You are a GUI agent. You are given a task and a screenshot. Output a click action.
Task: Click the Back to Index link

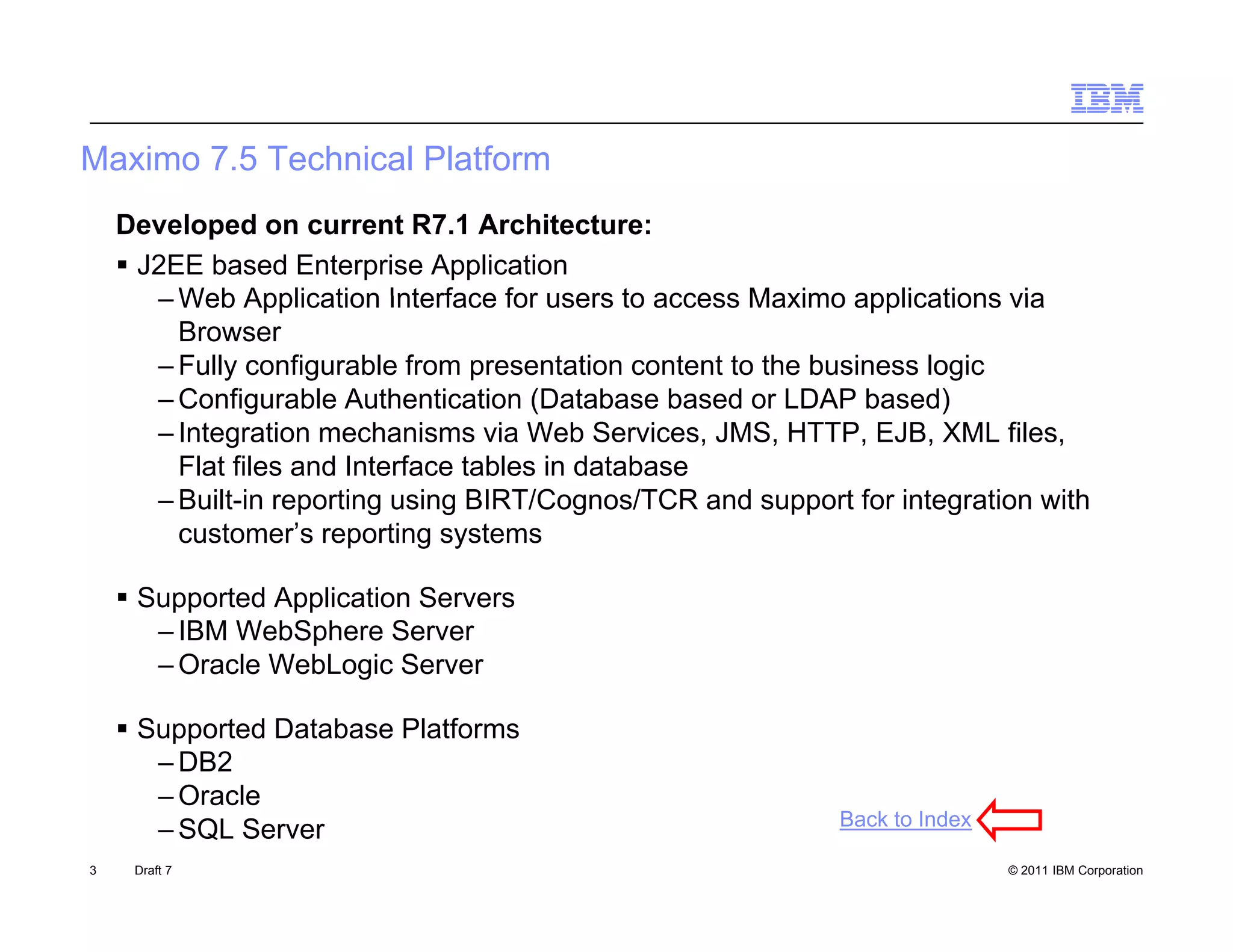point(905,820)
